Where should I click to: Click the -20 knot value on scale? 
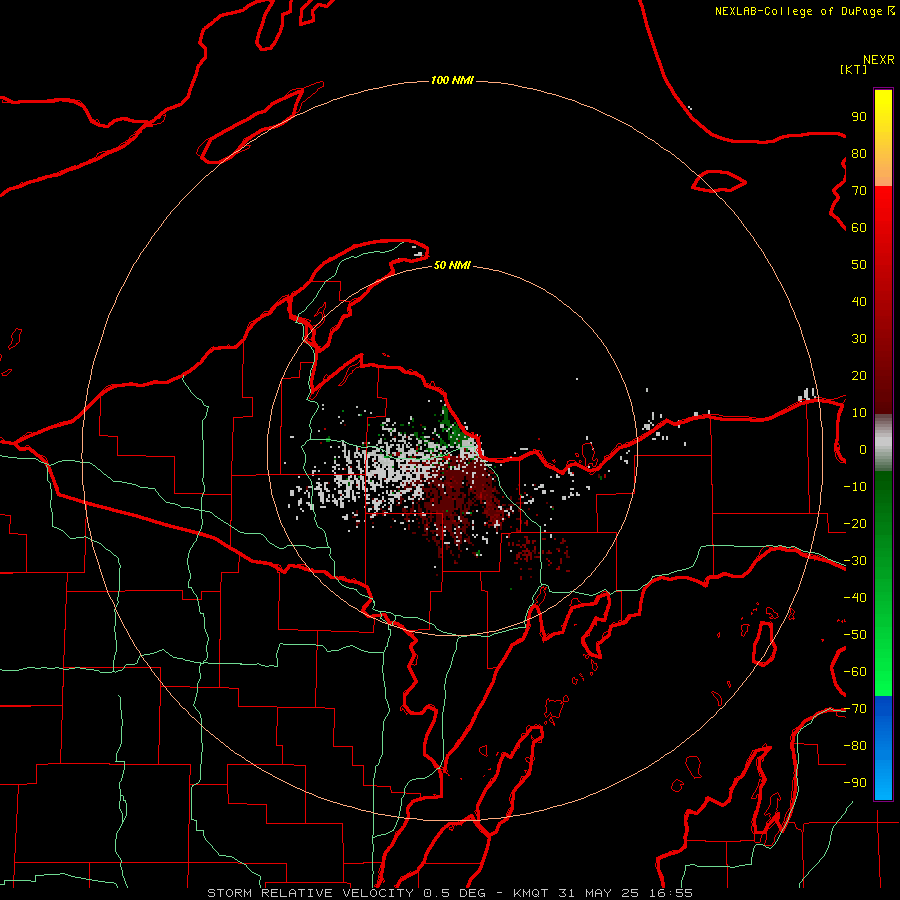pos(855,524)
